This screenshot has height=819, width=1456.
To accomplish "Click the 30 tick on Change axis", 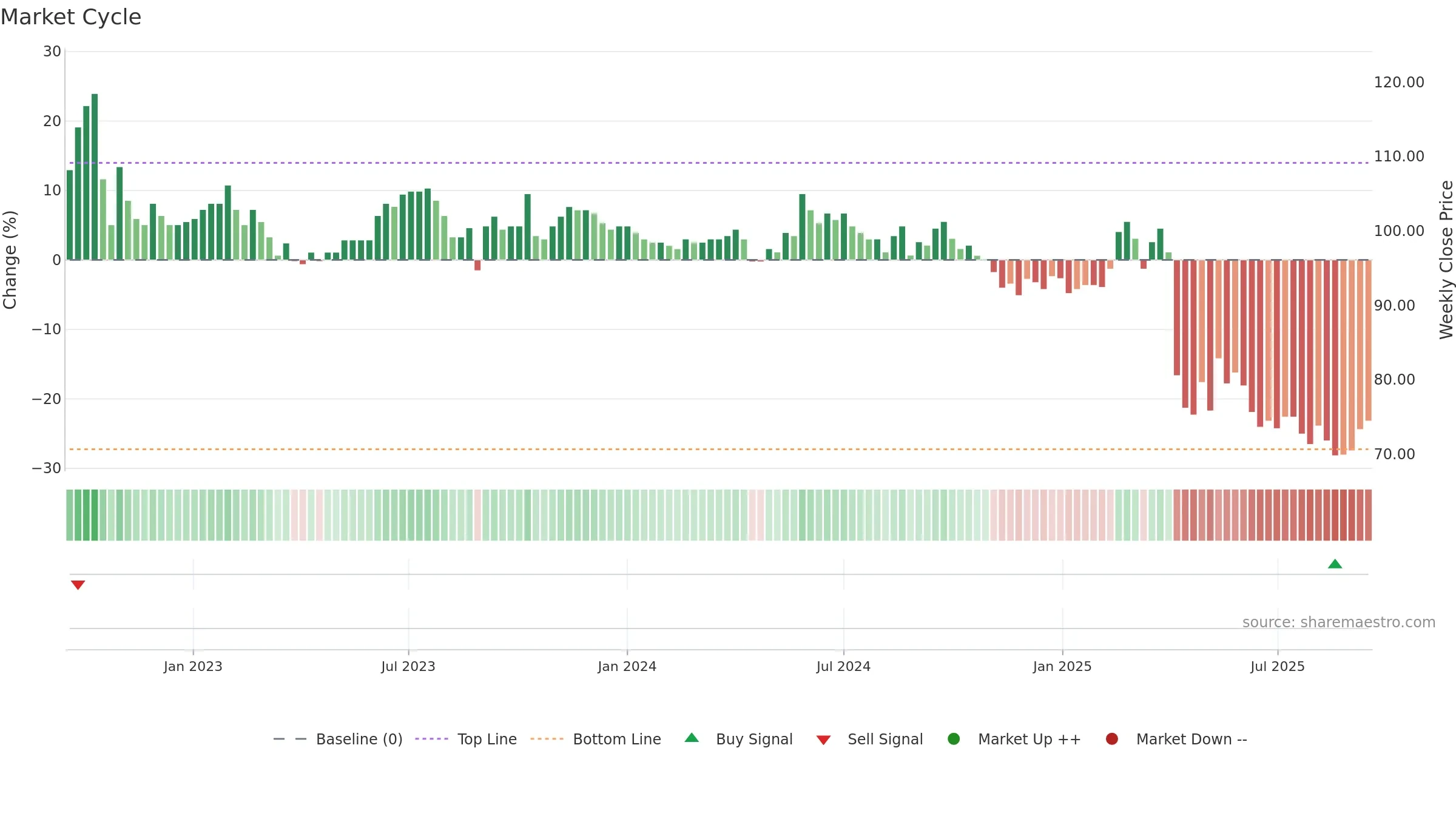I will click(x=52, y=52).
